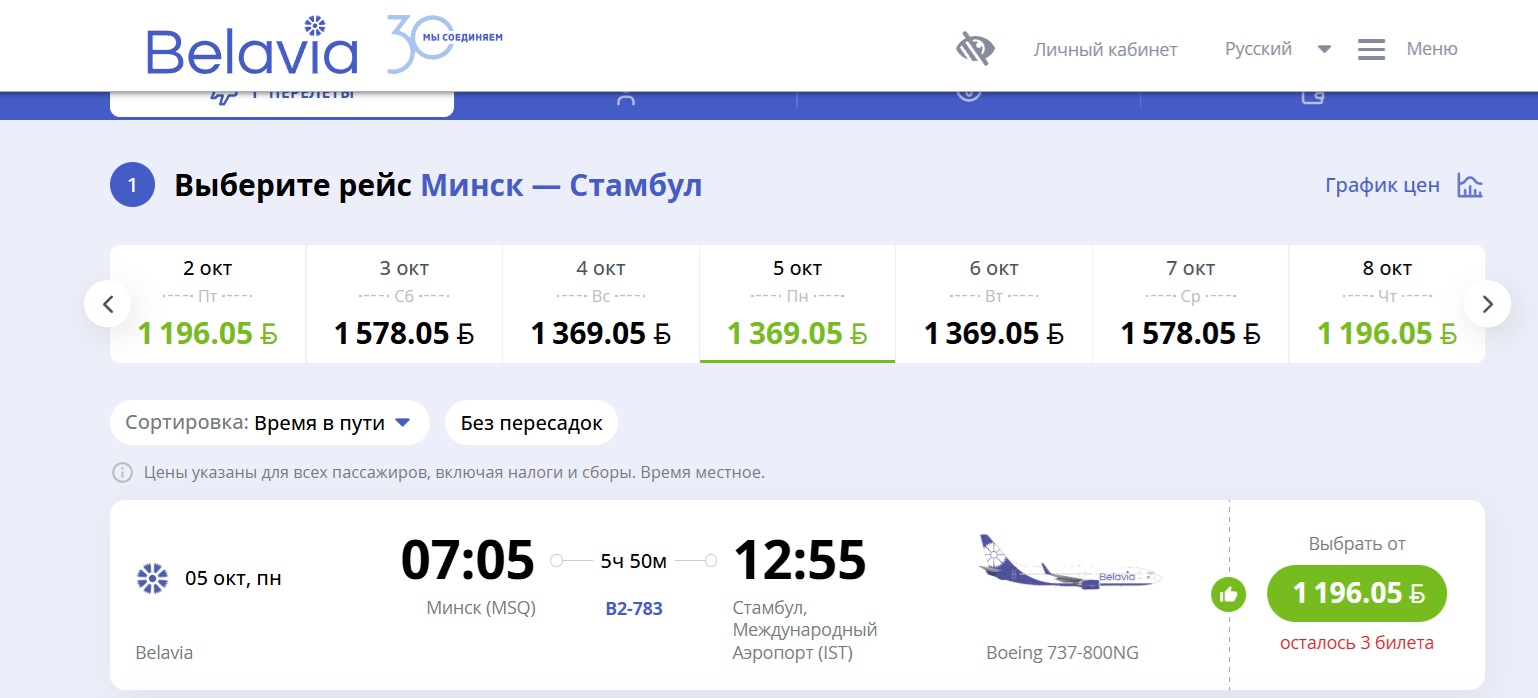
Task: Open График цен price chart link
Action: (1382, 185)
